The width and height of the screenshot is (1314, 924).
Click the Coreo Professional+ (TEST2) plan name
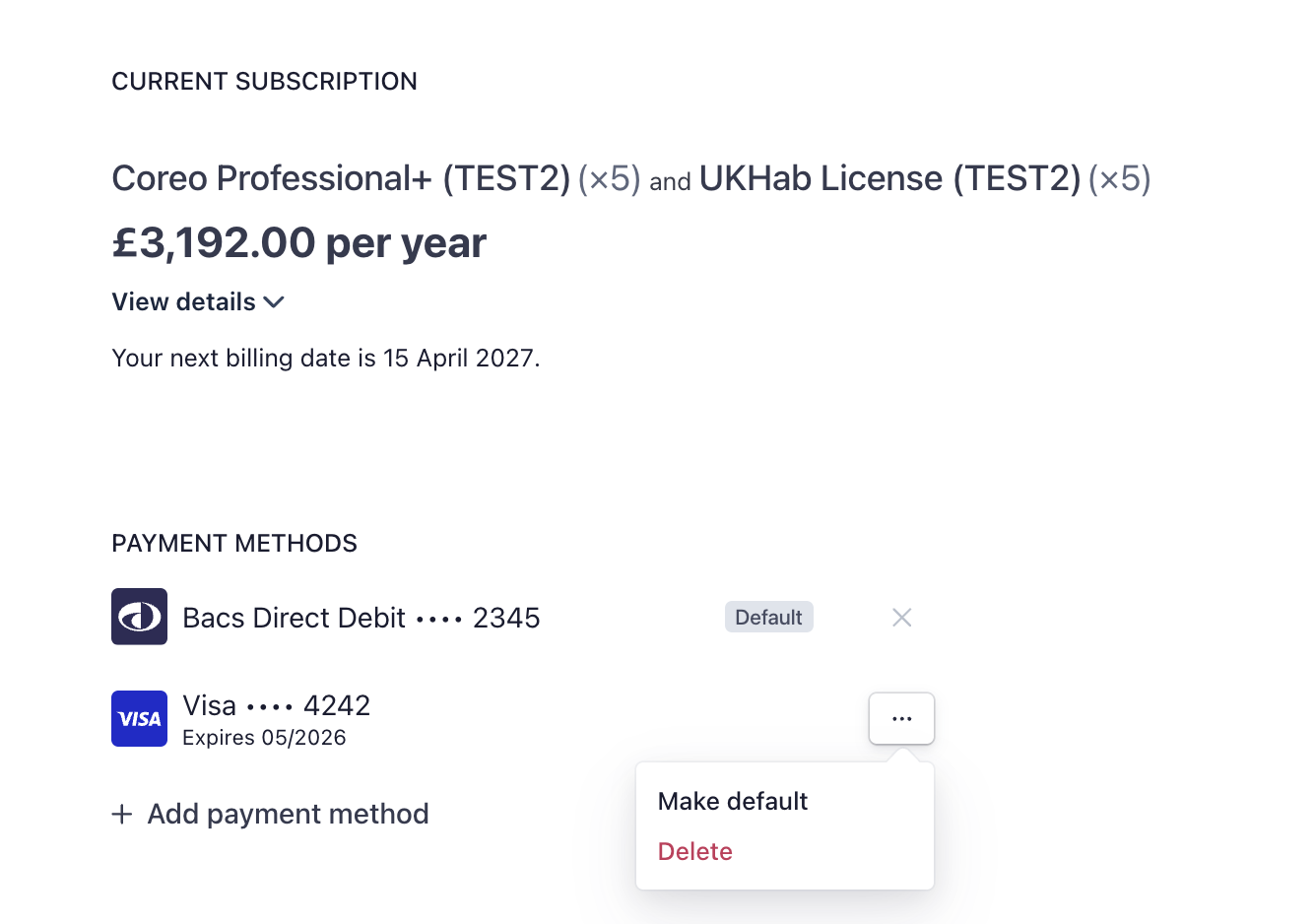click(341, 178)
